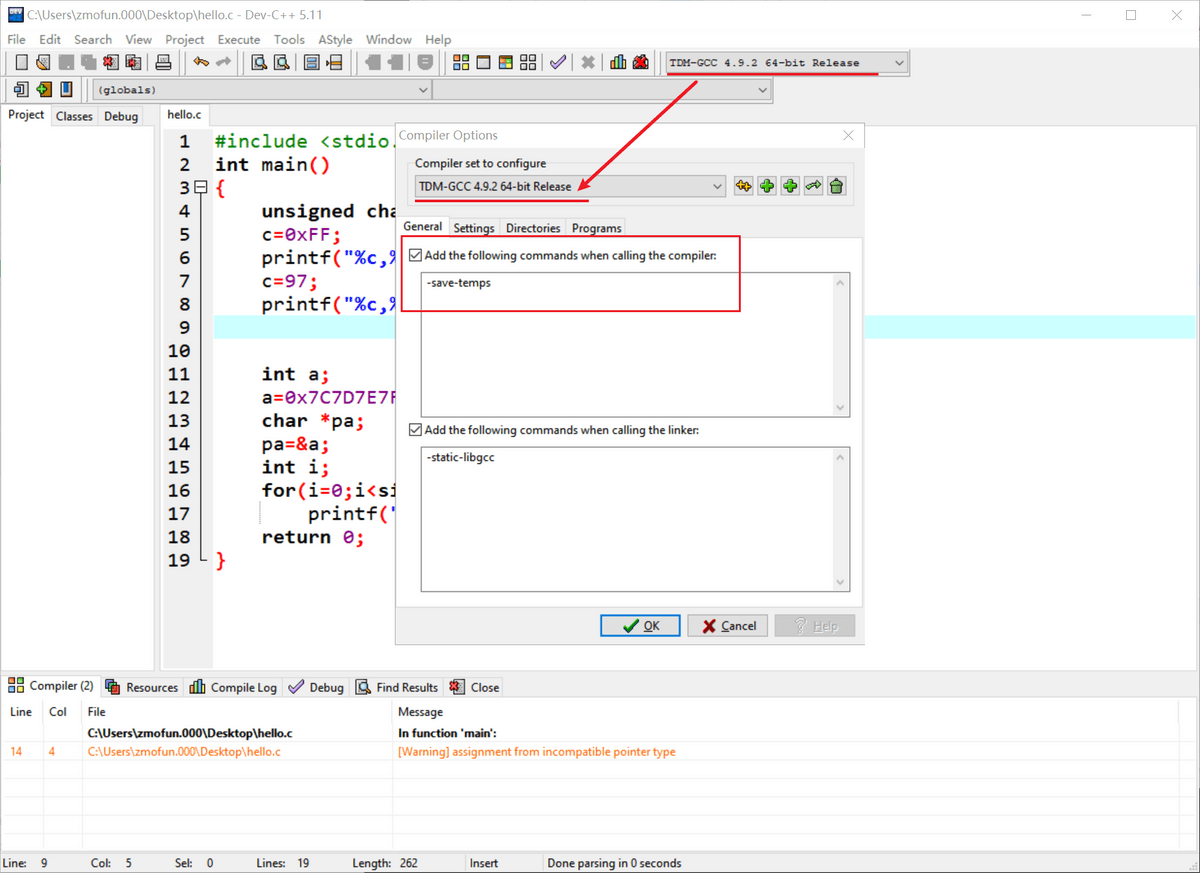The width and height of the screenshot is (1200, 873).
Task: Switch to the Directories tab
Action: 533,227
